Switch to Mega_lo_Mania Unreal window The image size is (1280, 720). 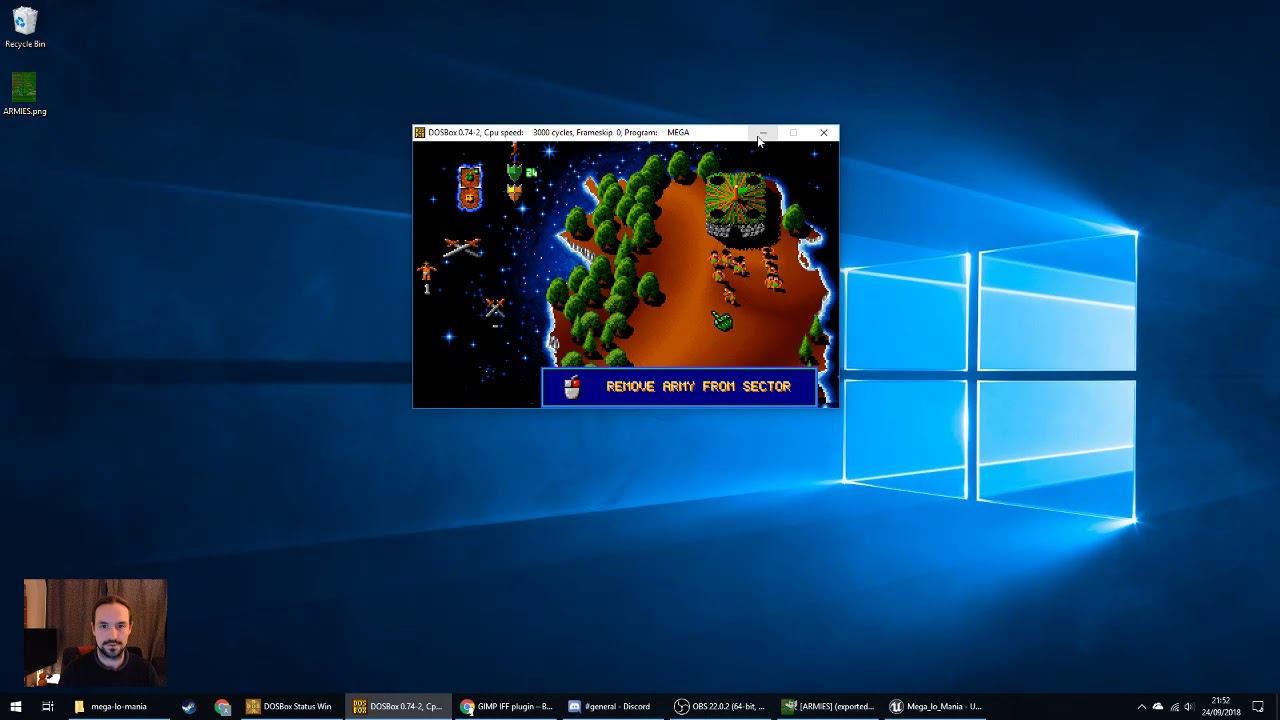pyautogui.click(x=936, y=706)
